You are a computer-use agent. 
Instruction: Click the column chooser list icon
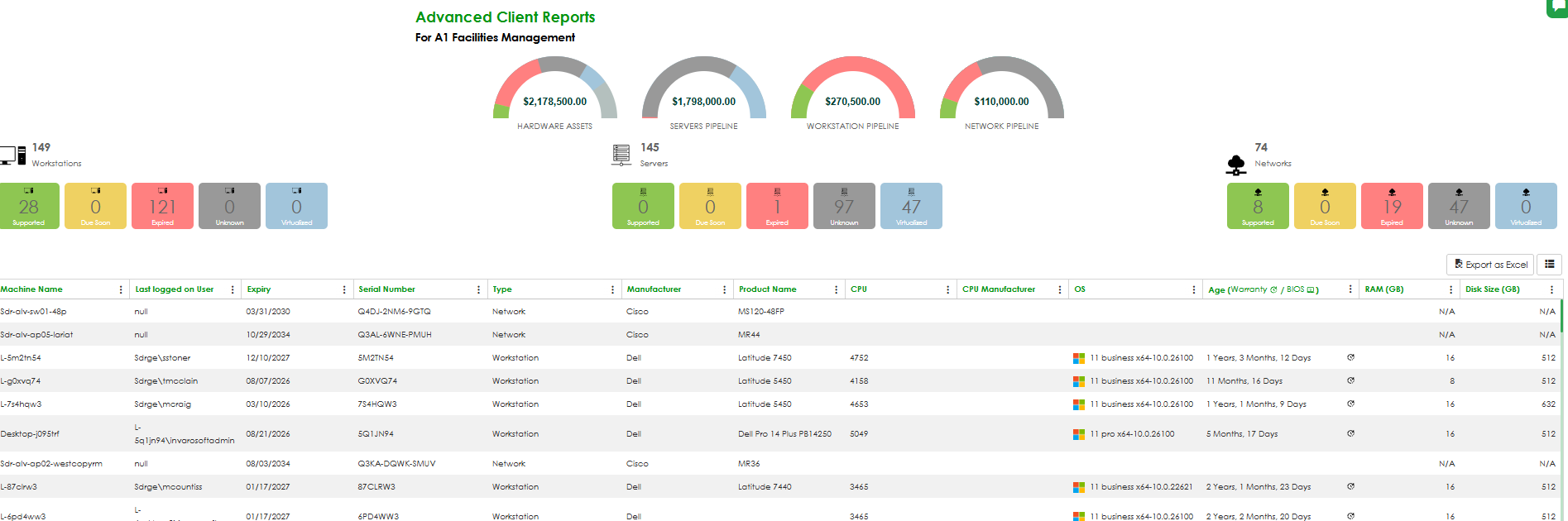[1549, 265]
